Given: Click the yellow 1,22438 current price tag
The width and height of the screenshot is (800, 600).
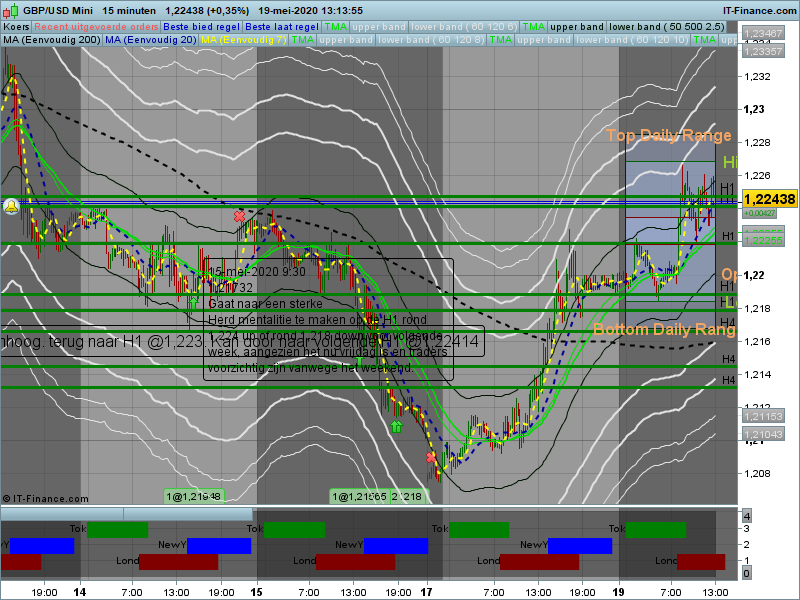Looking at the screenshot, I should point(769,199).
